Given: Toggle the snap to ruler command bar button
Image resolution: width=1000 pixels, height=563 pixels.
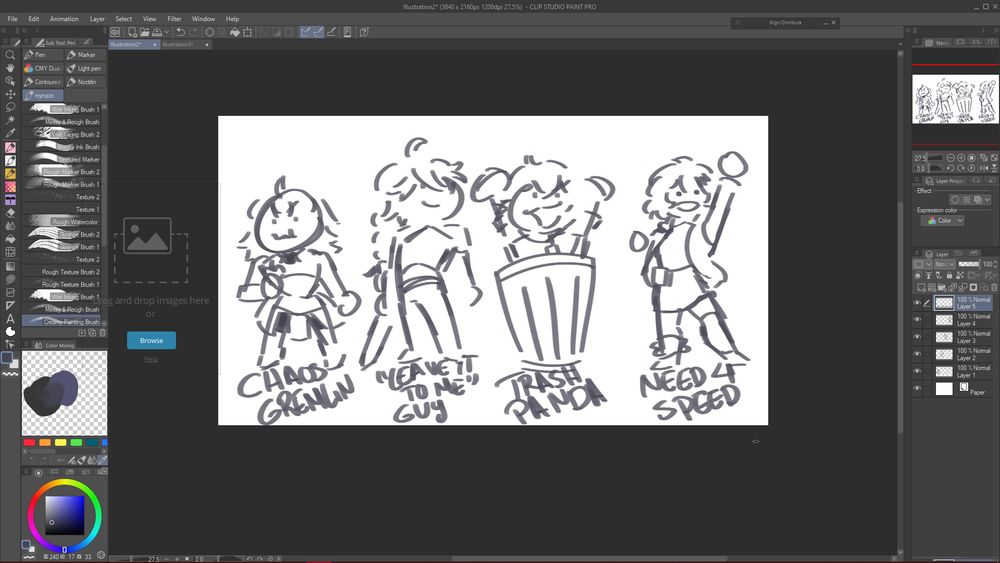Looking at the screenshot, I should [305, 32].
